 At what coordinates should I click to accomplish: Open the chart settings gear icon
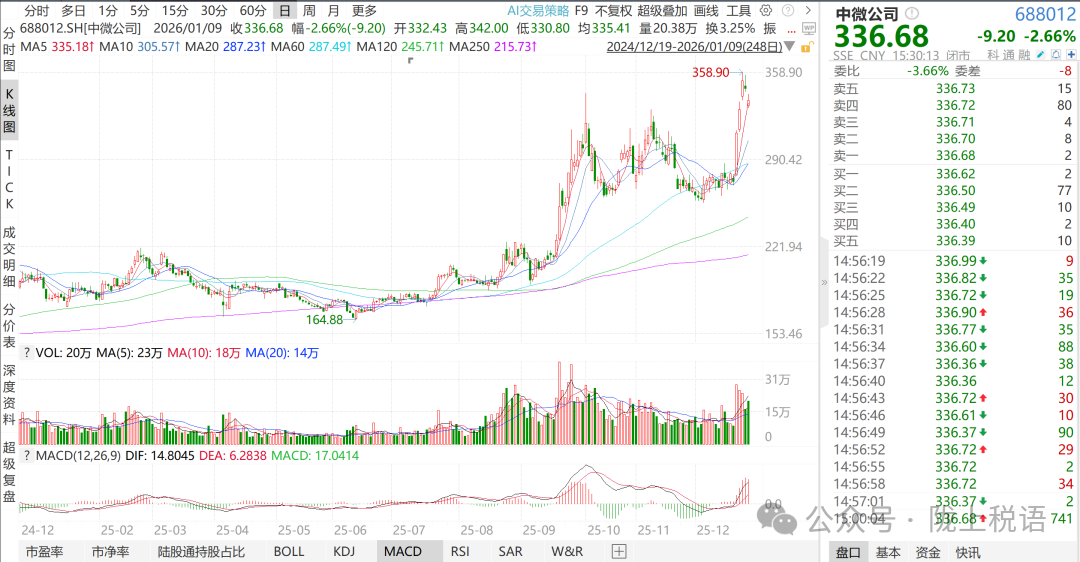point(766,10)
